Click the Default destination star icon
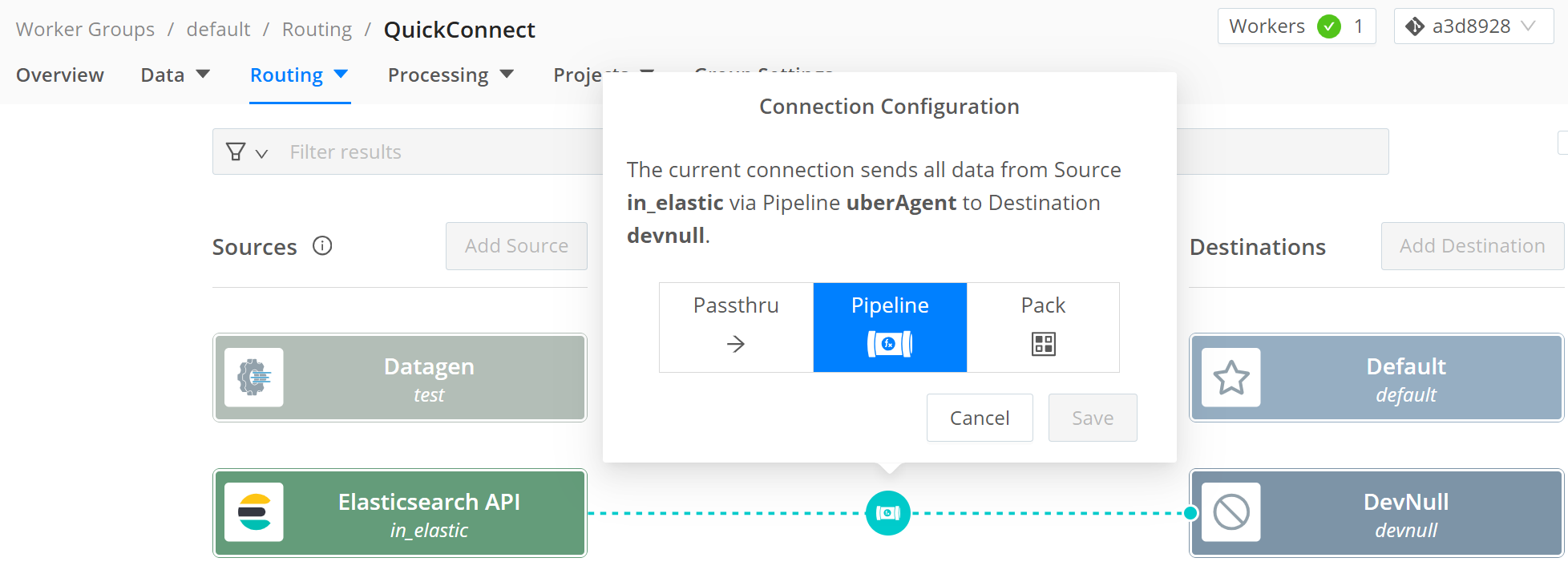This screenshot has width=1568, height=578. (1231, 378)
